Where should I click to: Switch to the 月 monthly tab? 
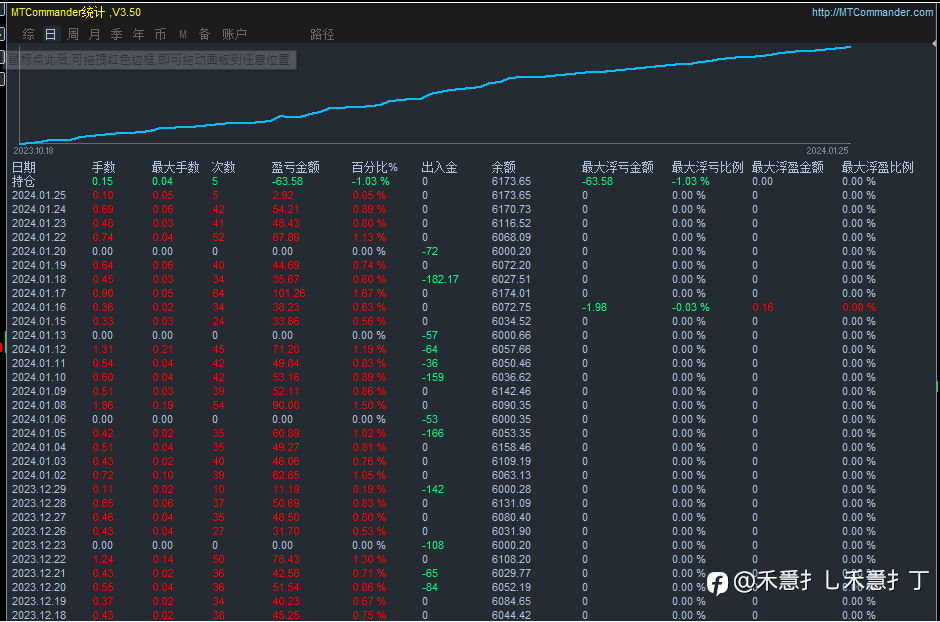pyautogui.click(x=95, y=34)
